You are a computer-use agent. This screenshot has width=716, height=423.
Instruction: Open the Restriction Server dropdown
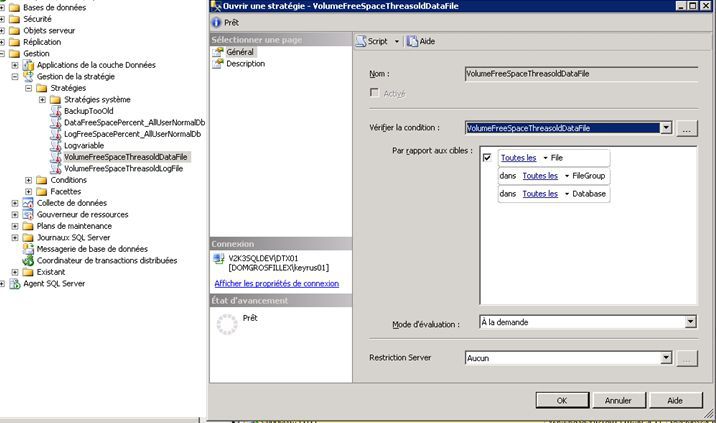[x=666, y=358]
